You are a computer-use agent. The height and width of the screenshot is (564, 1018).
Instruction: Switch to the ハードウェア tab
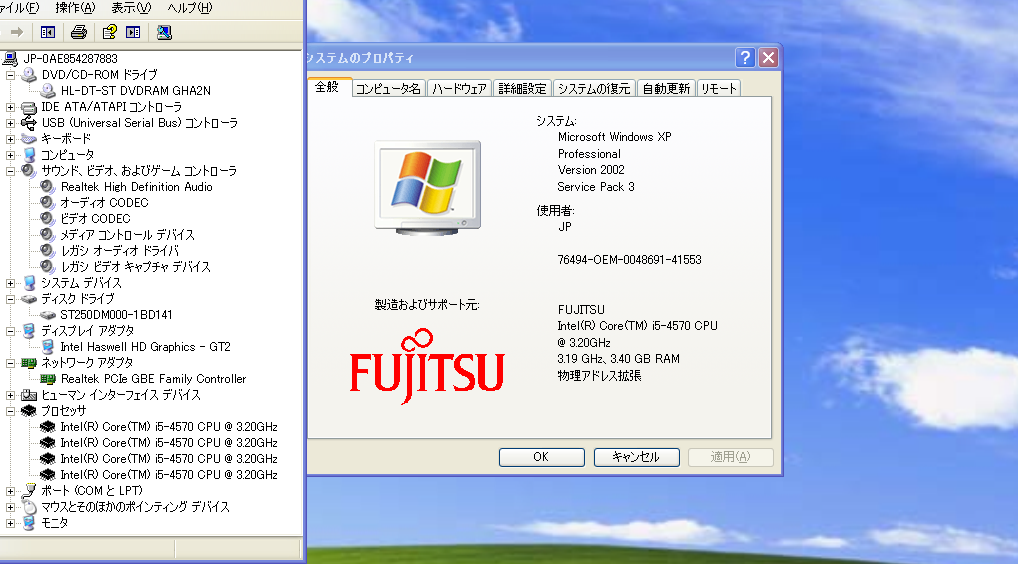(459, 88)
